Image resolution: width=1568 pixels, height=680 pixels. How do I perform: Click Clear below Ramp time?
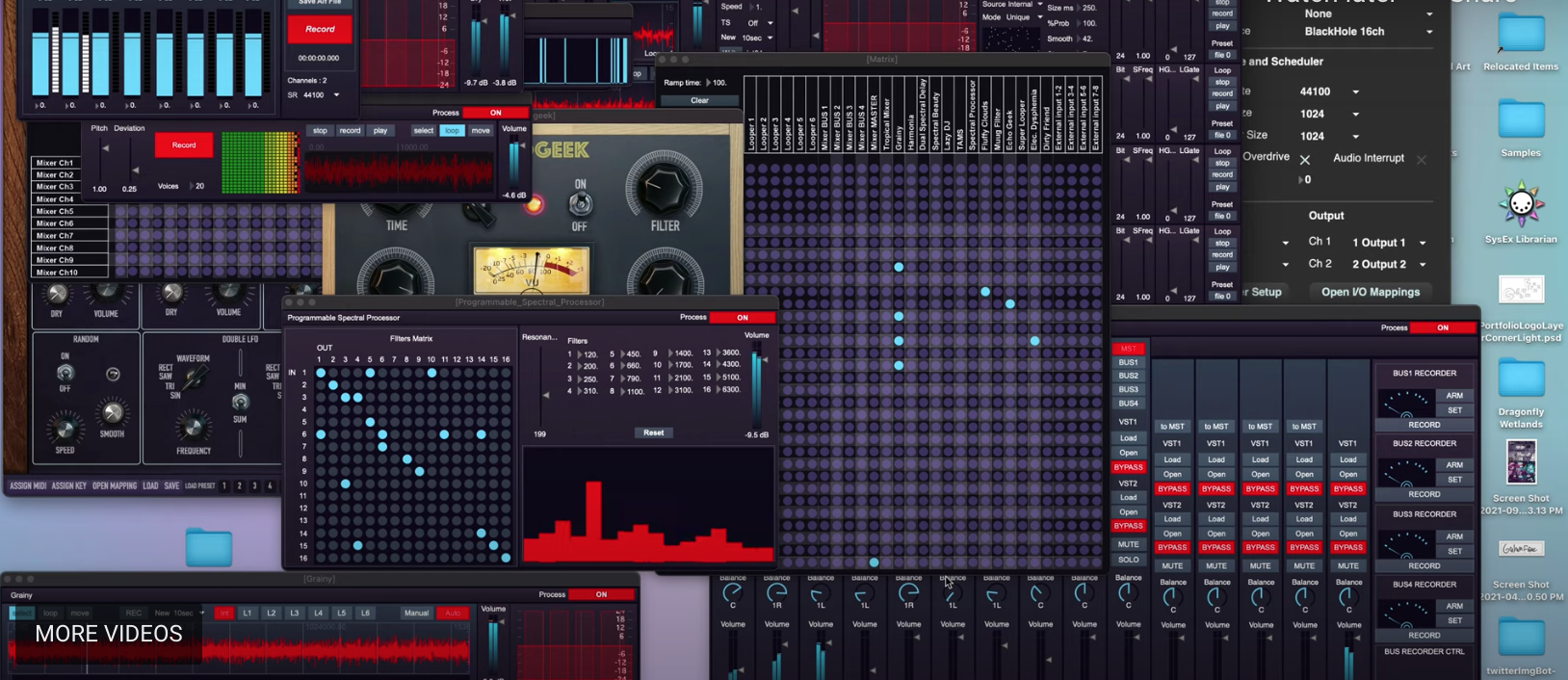(x=699, y=100)
